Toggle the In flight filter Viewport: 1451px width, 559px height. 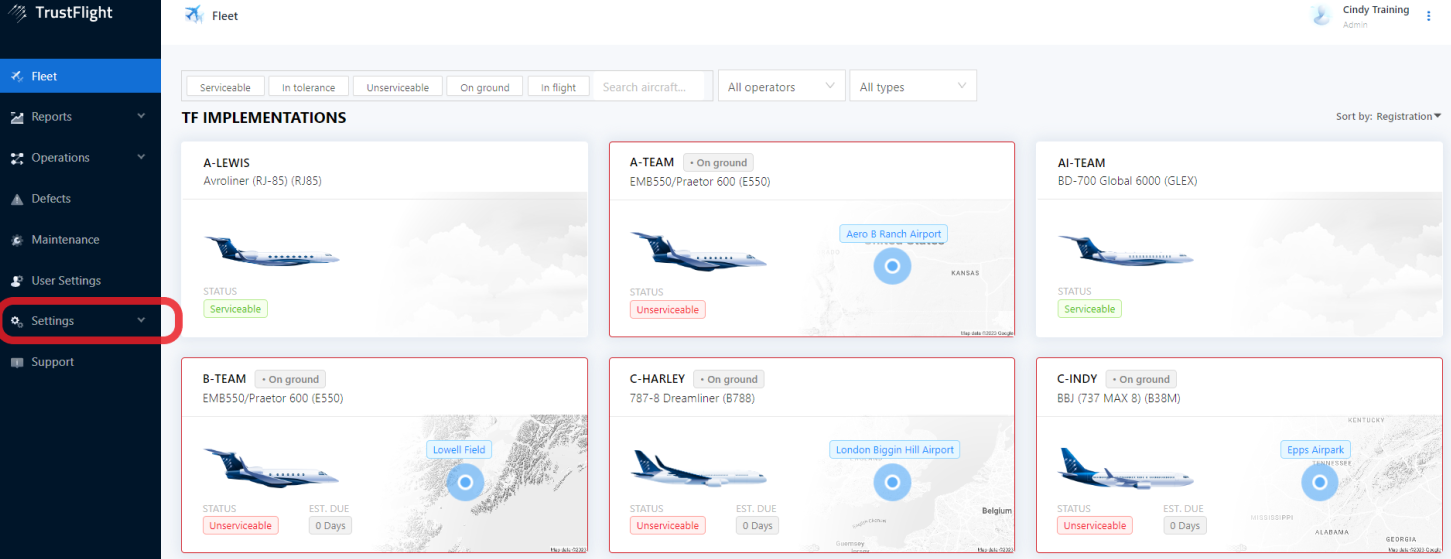(558, 87)
